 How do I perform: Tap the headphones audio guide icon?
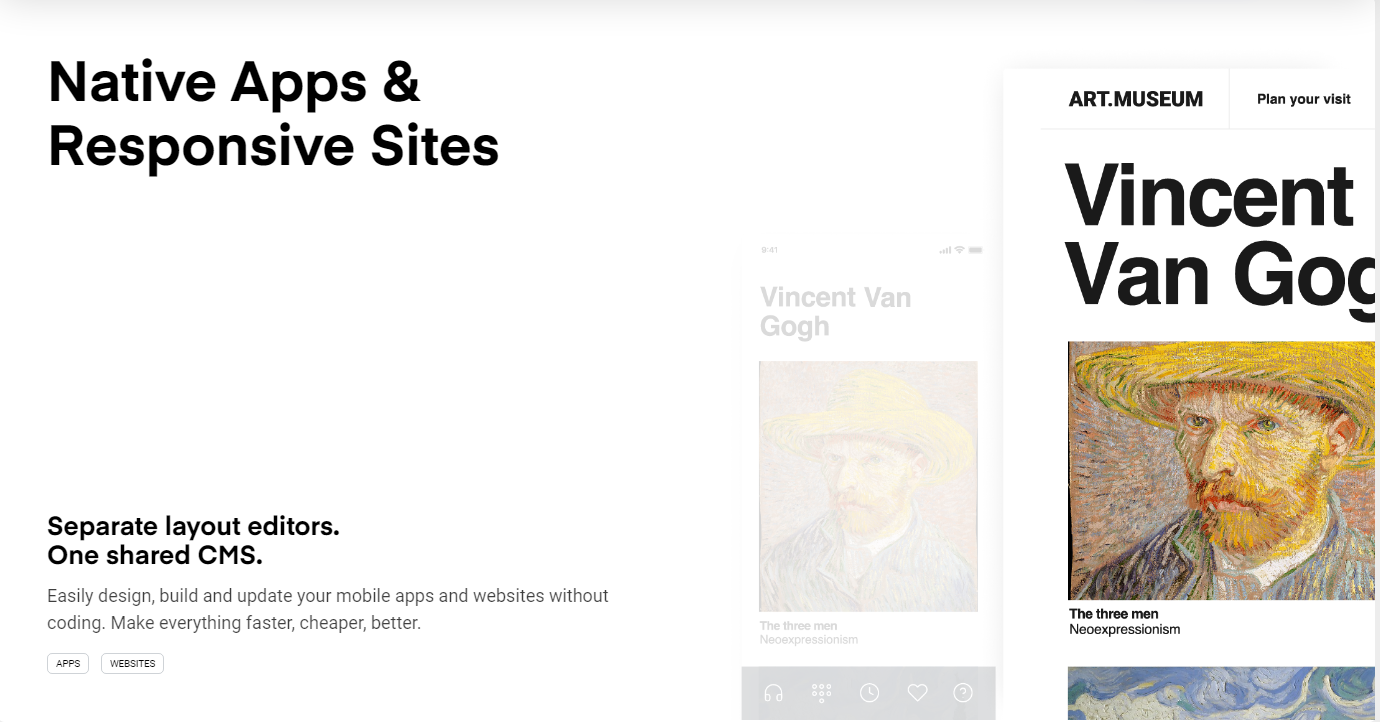click(x=773, y=692)
